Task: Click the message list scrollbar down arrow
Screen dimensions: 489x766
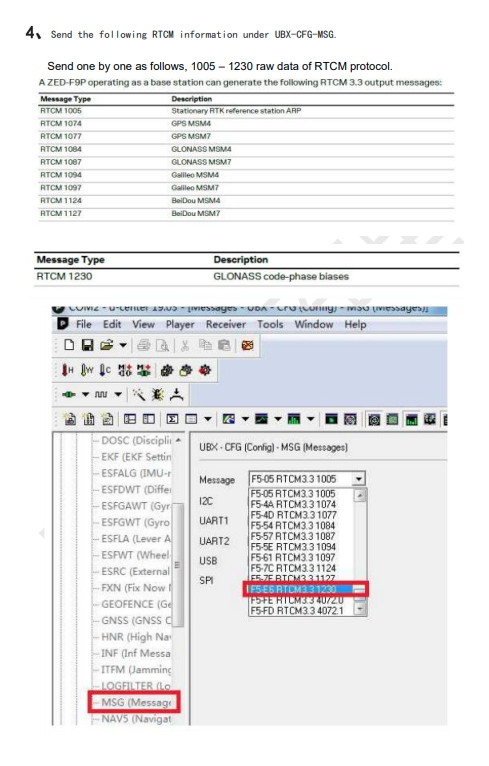Action: 360,609
